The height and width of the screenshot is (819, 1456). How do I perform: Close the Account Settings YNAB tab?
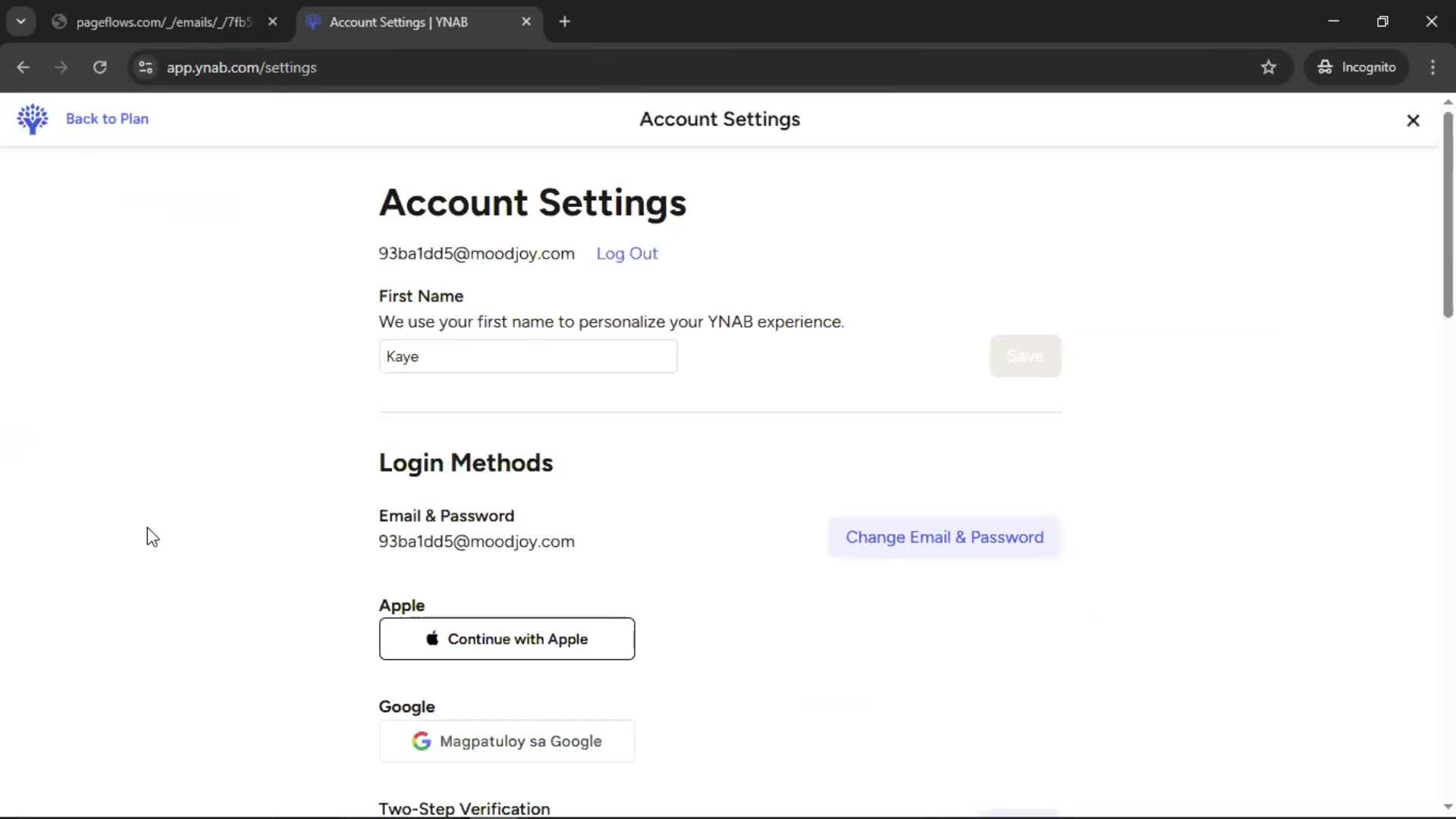526,22
